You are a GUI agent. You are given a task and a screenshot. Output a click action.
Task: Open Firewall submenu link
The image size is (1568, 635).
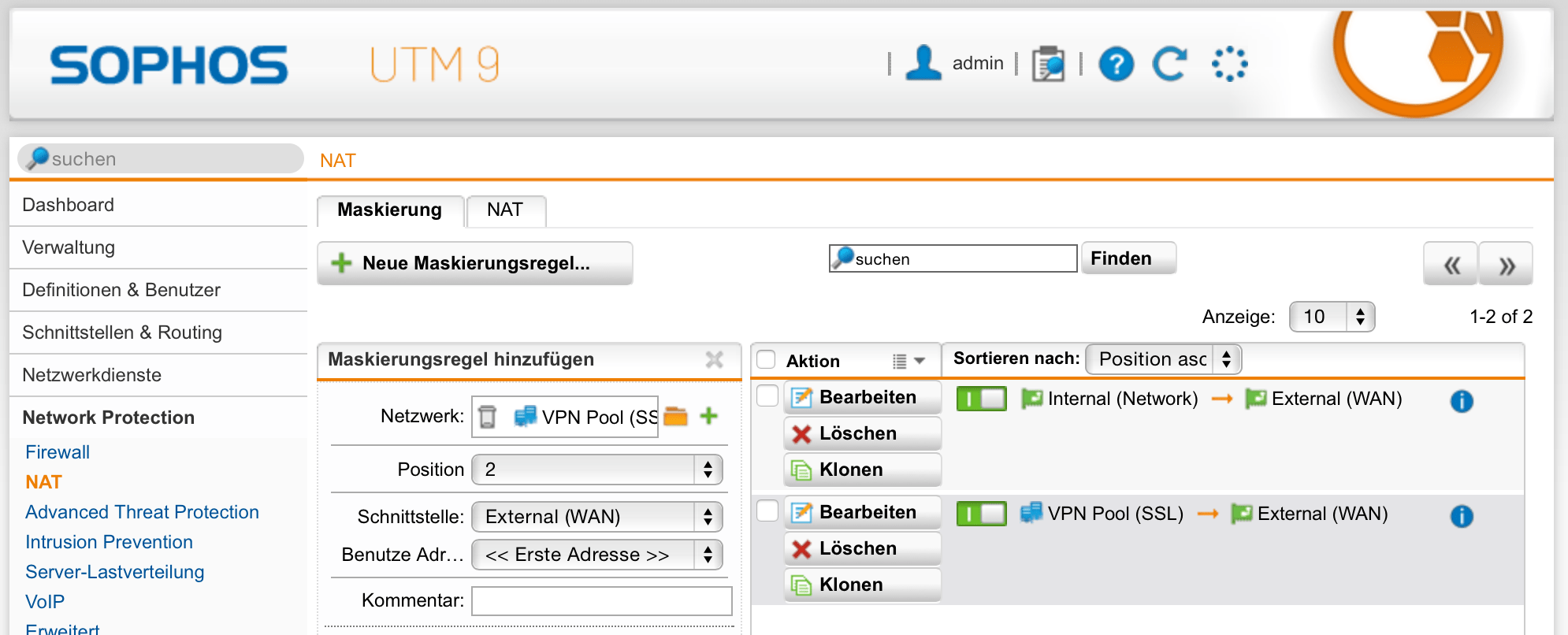tap(58, 452)
